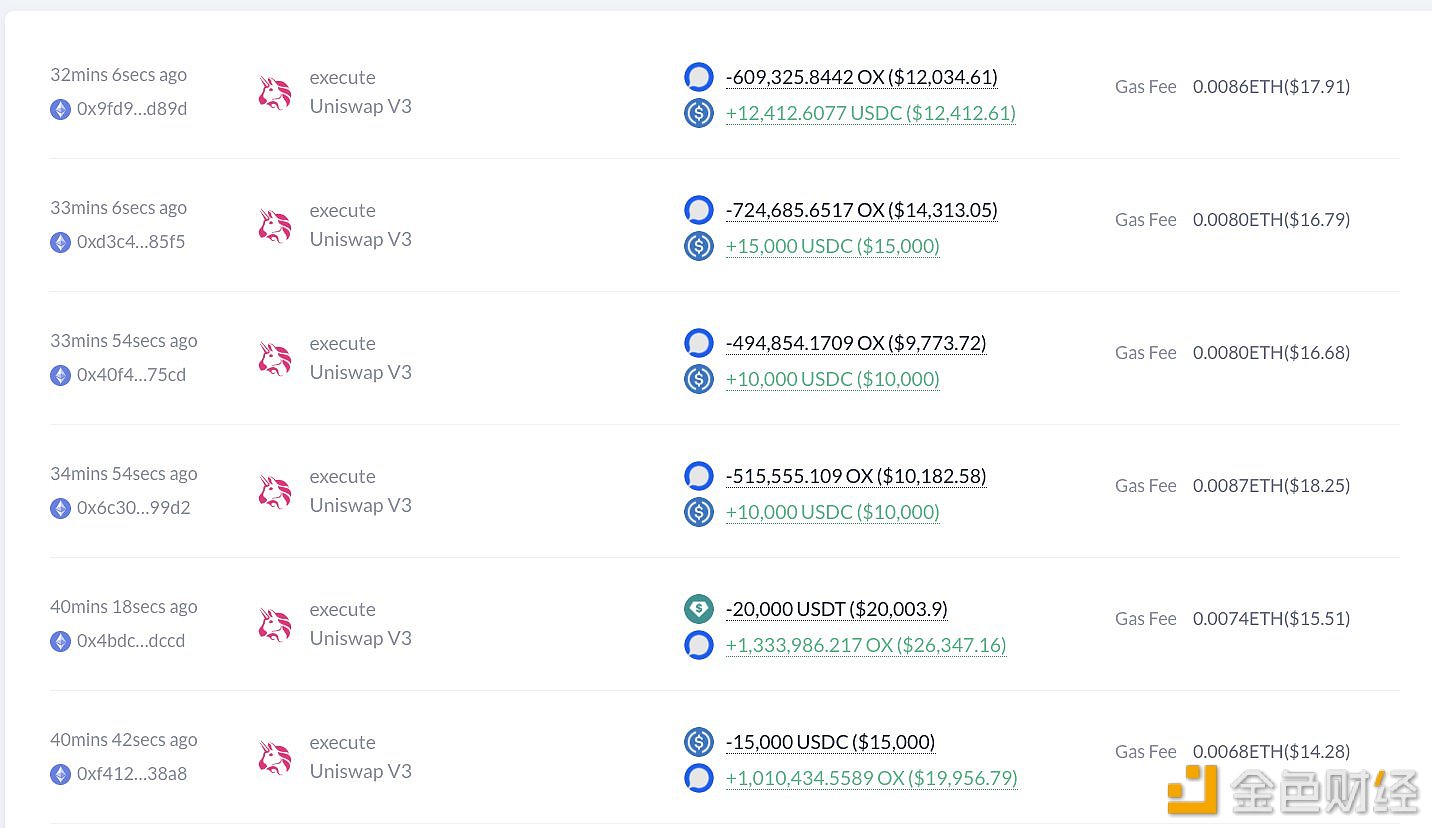The image size is (1432, 828).
Task: Click Ethereum icon beside hash 0x9fd9...d89d
Action: tap(61, 109)
